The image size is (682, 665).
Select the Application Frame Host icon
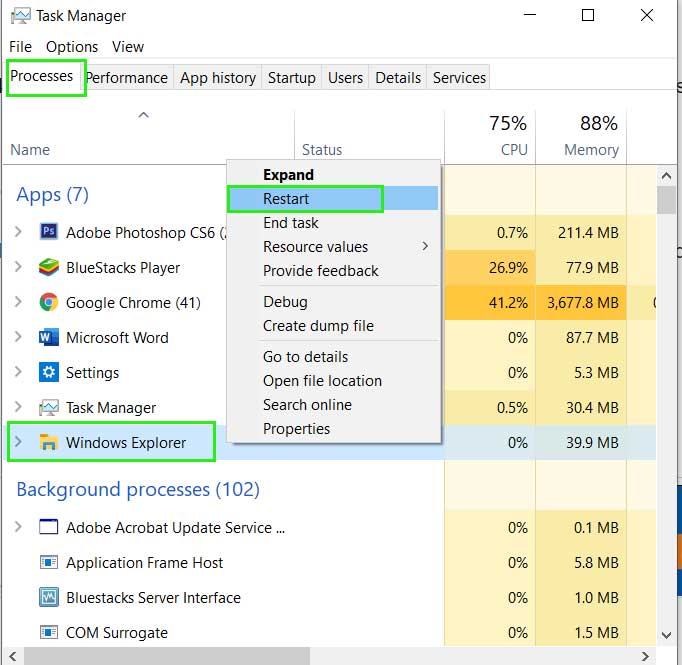coord(48,562)
